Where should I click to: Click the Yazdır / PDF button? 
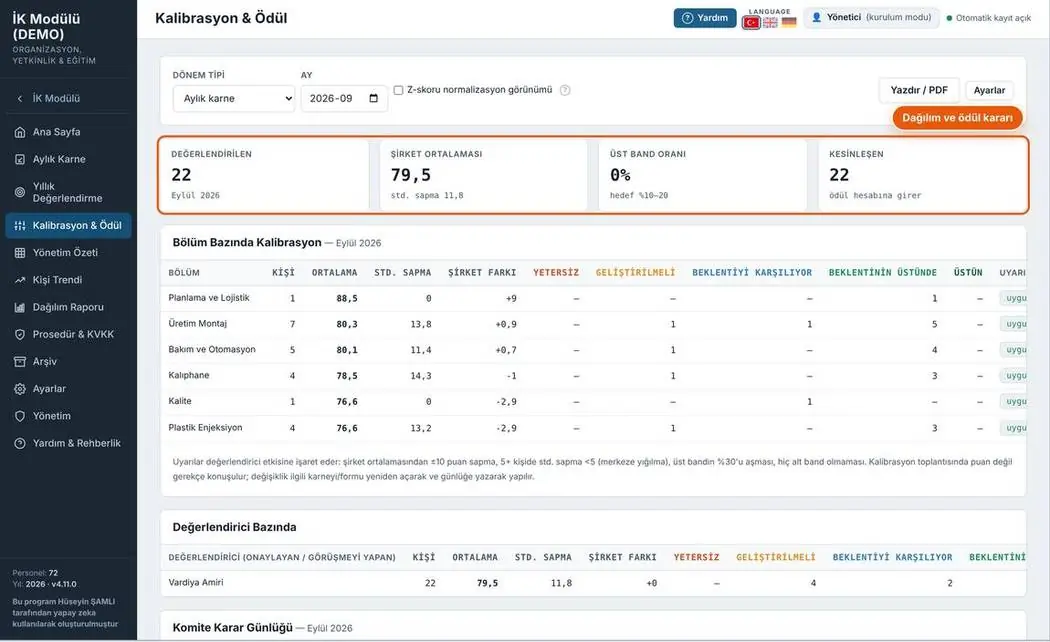919,90
